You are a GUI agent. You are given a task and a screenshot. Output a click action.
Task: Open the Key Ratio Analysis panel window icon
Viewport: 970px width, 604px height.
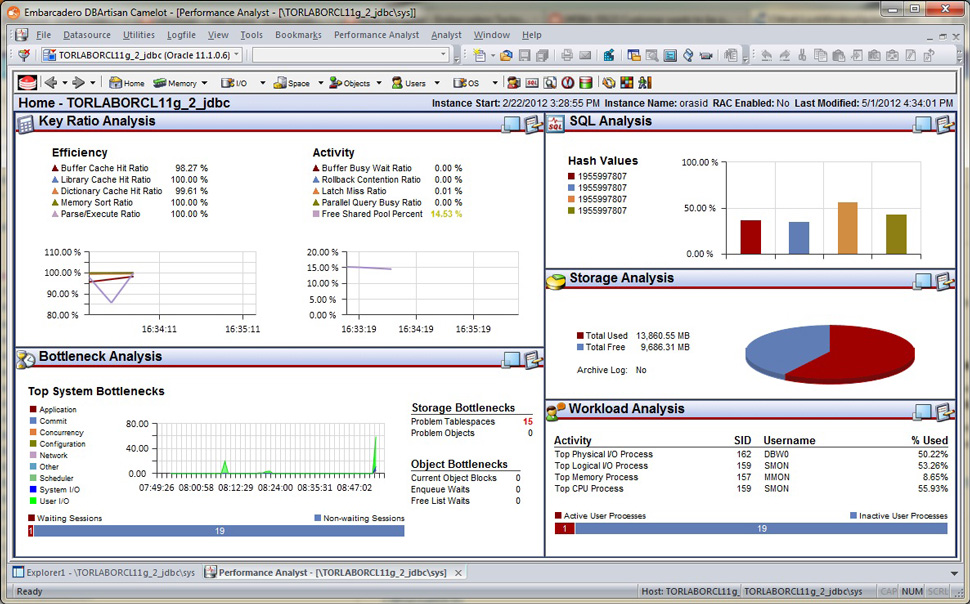point(512,123)
